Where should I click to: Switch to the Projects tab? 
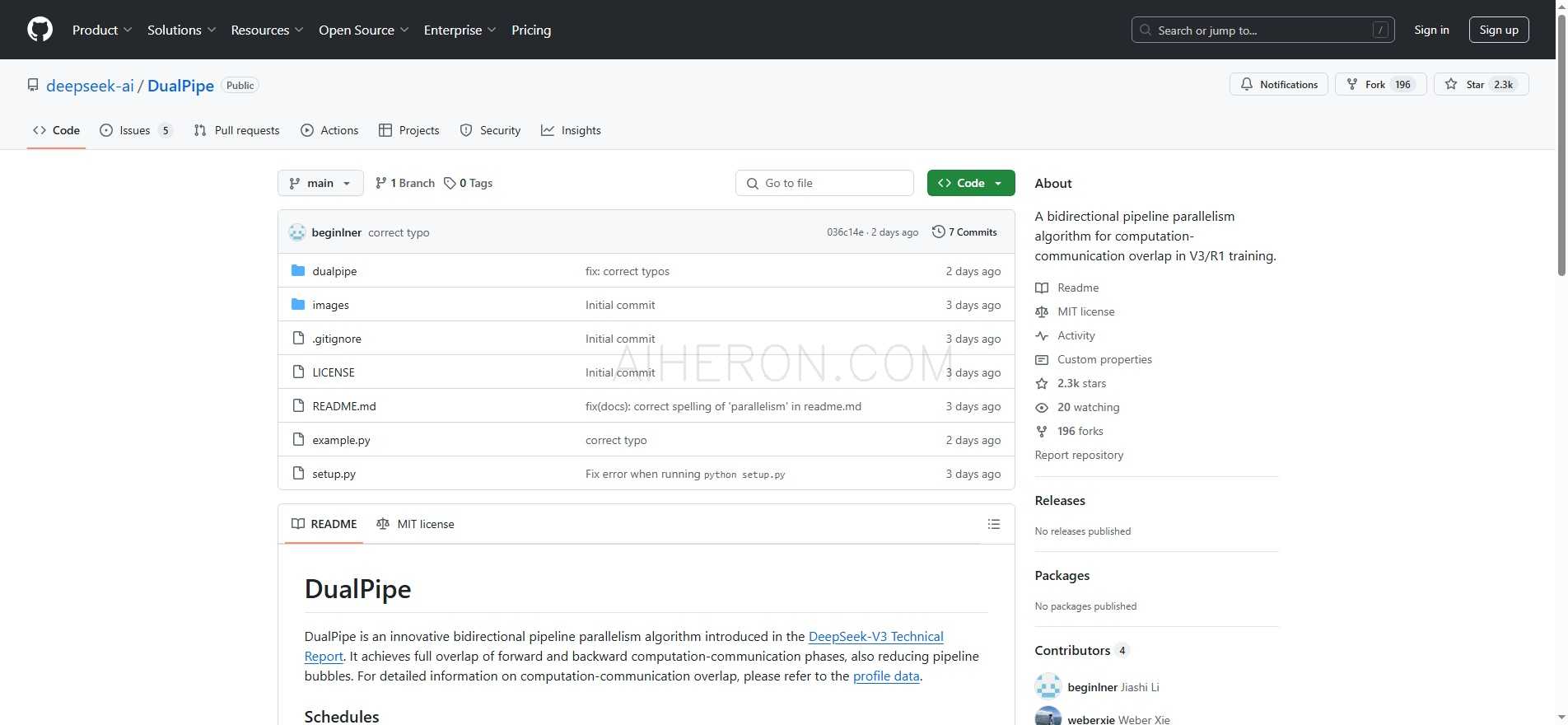click(x=408, y=130)
